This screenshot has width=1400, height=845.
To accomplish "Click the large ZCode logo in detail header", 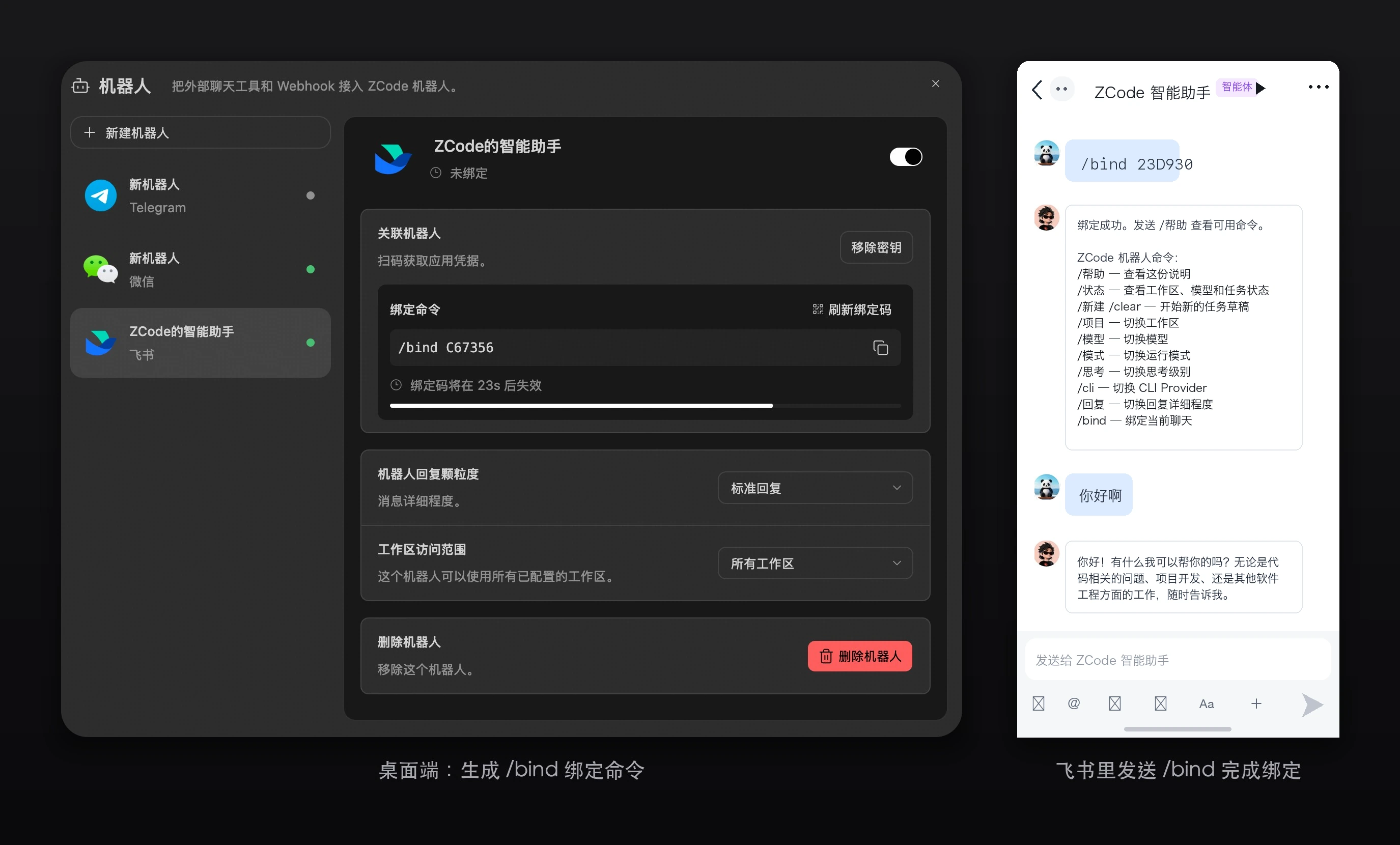I will coord(393,158).
